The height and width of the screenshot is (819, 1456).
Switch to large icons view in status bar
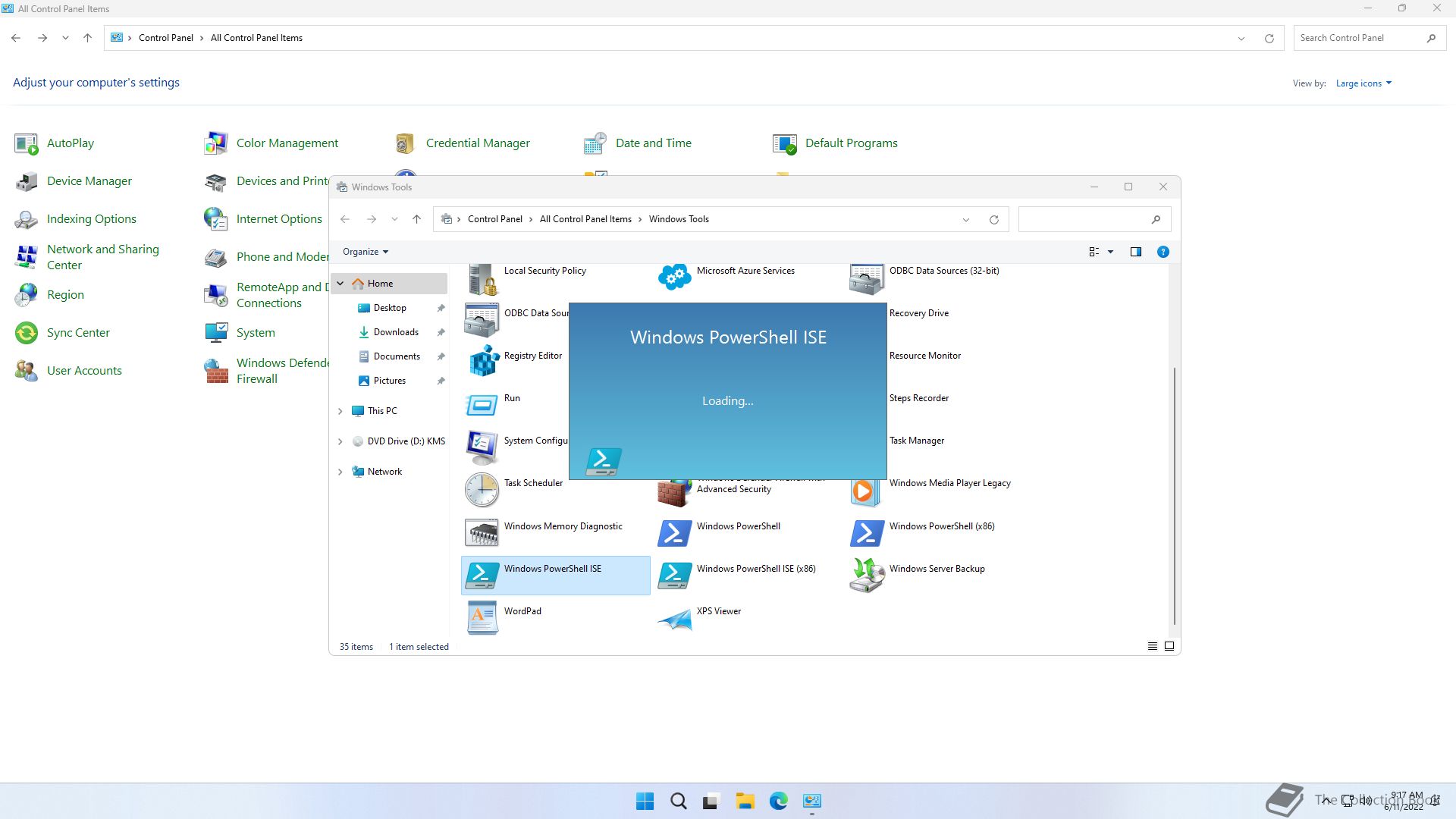click(x=1169, y=646)
